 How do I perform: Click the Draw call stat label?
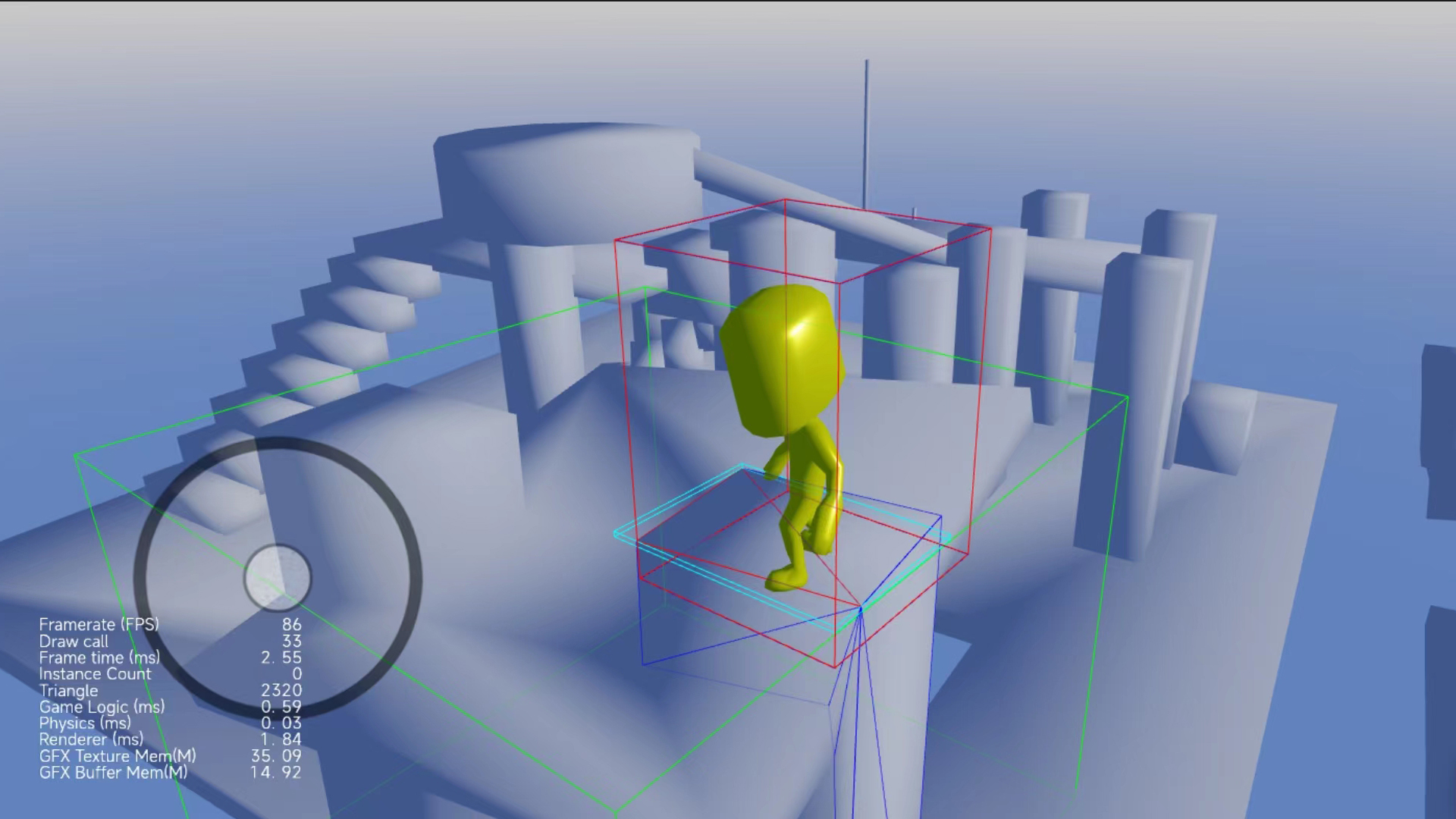74,641
